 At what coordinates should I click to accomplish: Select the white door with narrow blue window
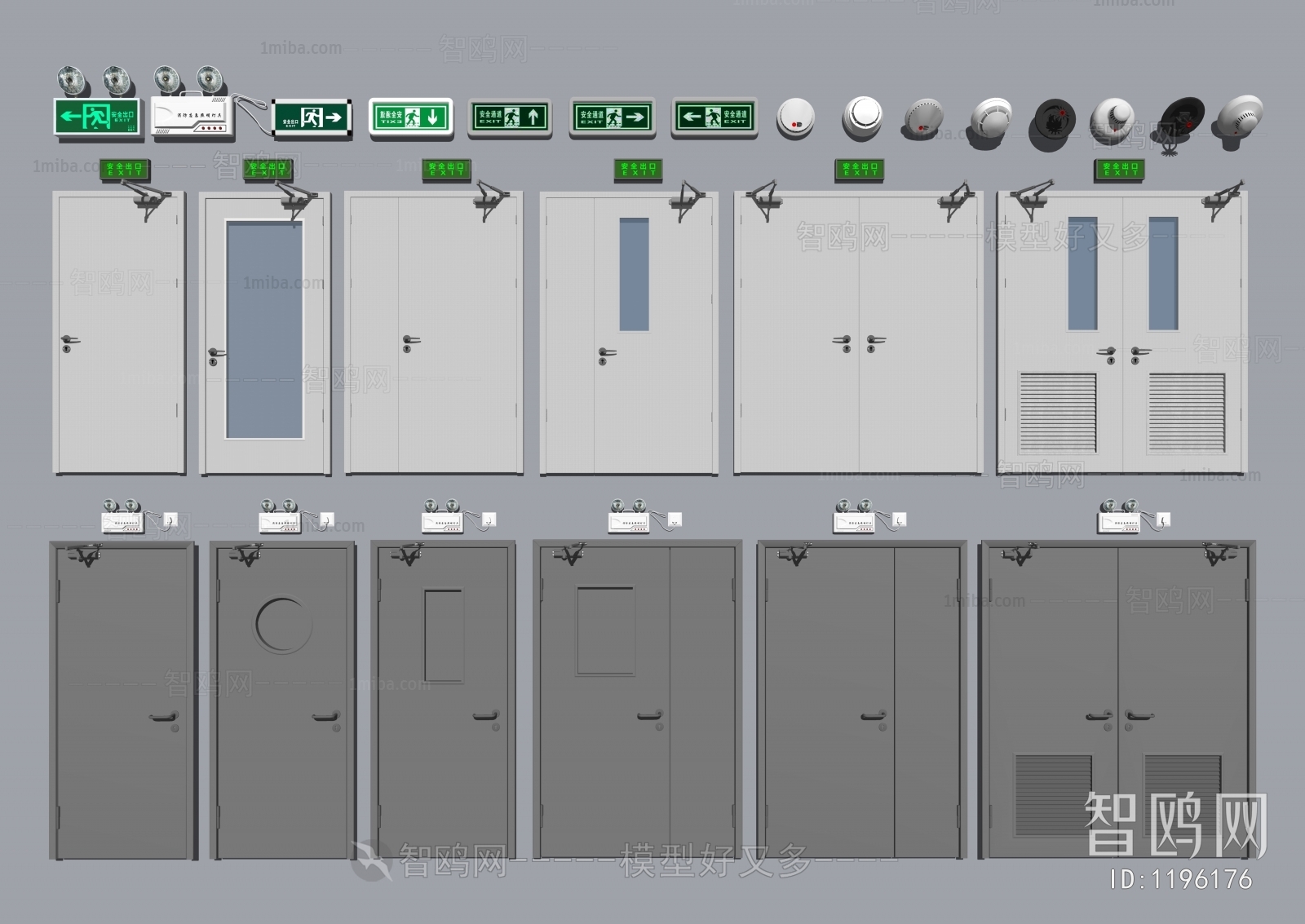tap(629, 334)
